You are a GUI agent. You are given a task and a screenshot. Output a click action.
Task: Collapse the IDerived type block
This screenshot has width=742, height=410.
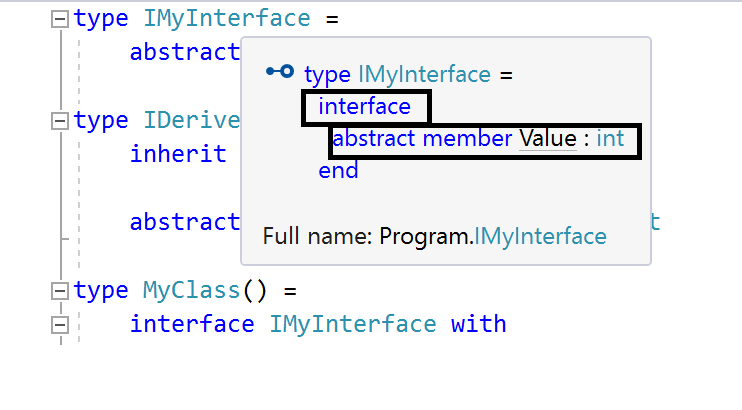click(60, 121)
